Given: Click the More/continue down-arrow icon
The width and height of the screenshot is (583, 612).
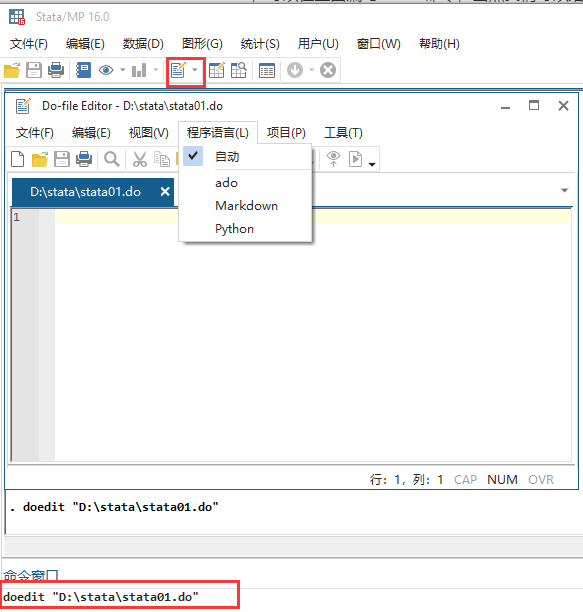Looking at the screenshot, I should coord(295,70).
